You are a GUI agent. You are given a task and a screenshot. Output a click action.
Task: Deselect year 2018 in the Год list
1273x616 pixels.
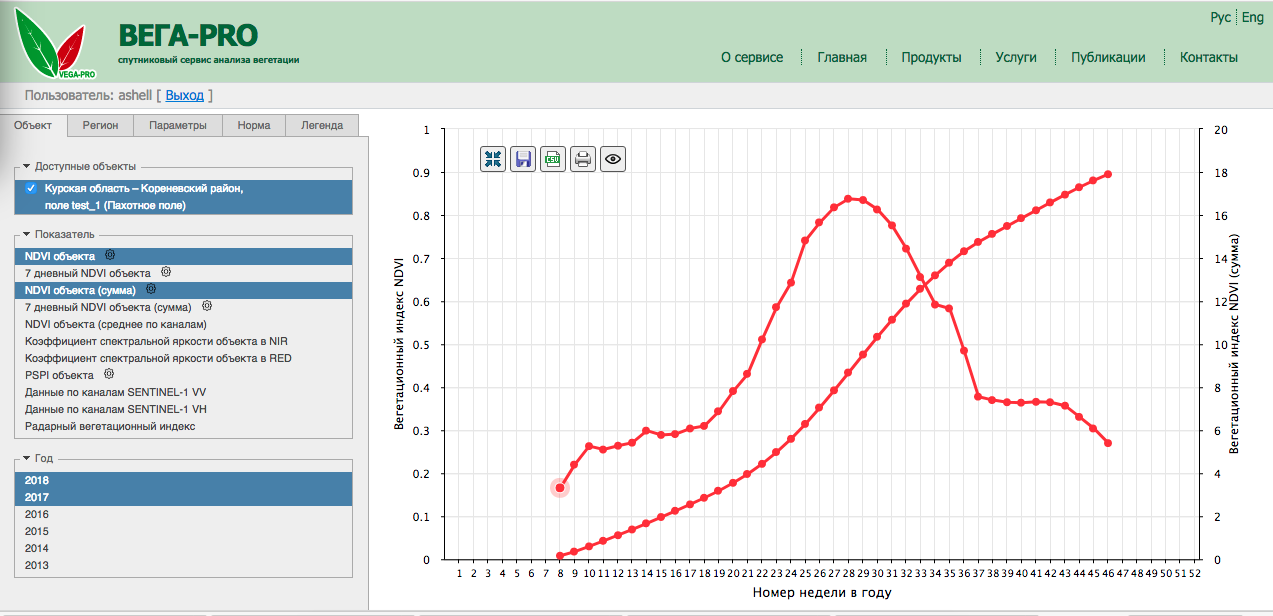[37, 480]
